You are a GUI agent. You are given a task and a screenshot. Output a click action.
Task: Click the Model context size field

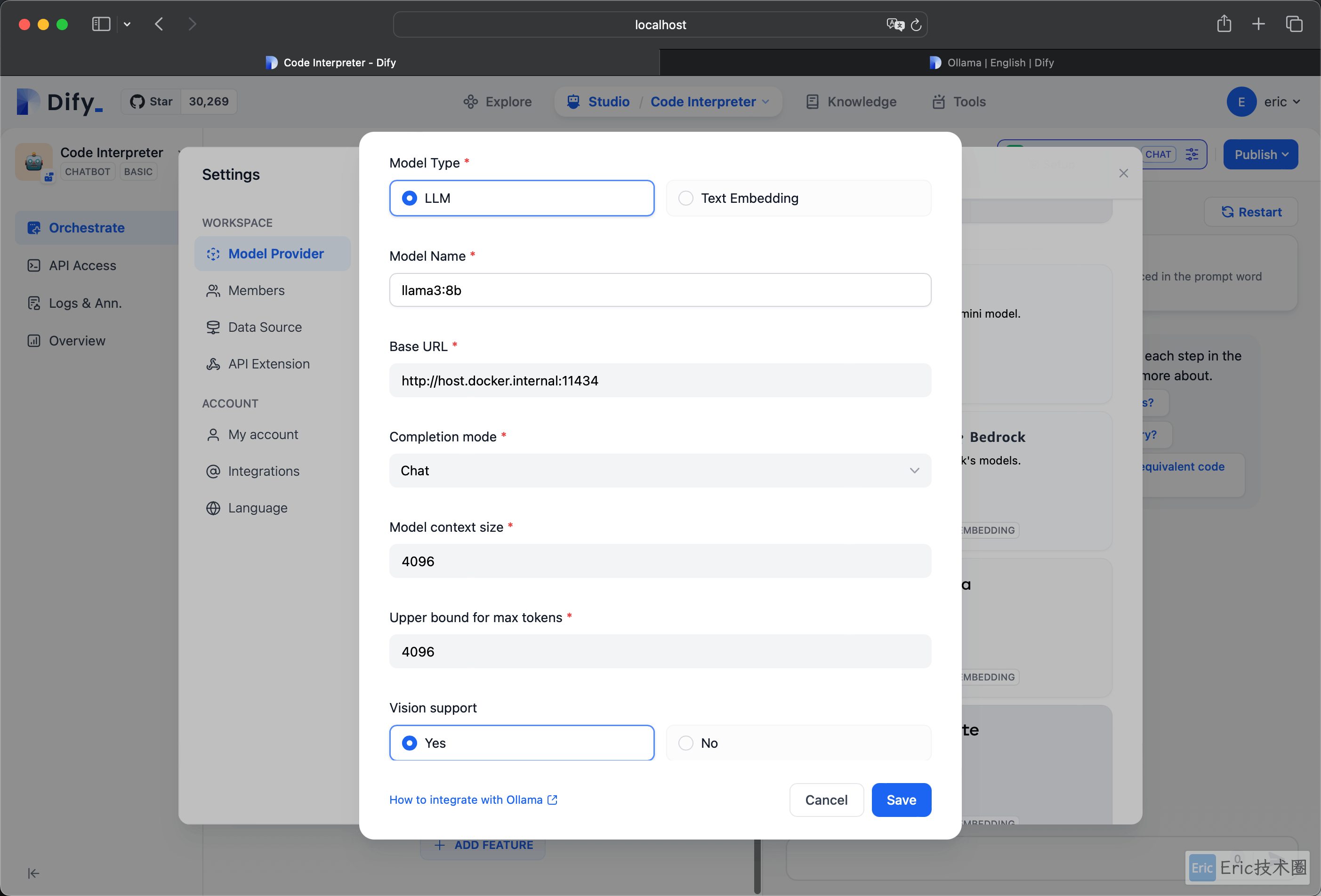660,561
